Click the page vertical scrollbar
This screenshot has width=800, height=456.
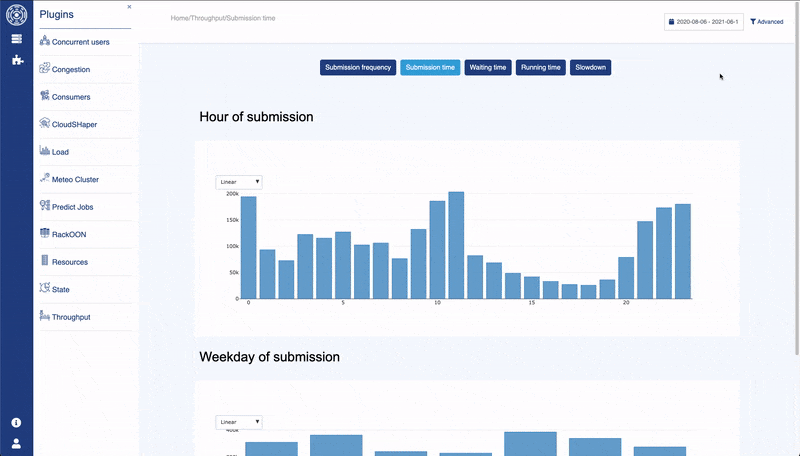point(796,200)
